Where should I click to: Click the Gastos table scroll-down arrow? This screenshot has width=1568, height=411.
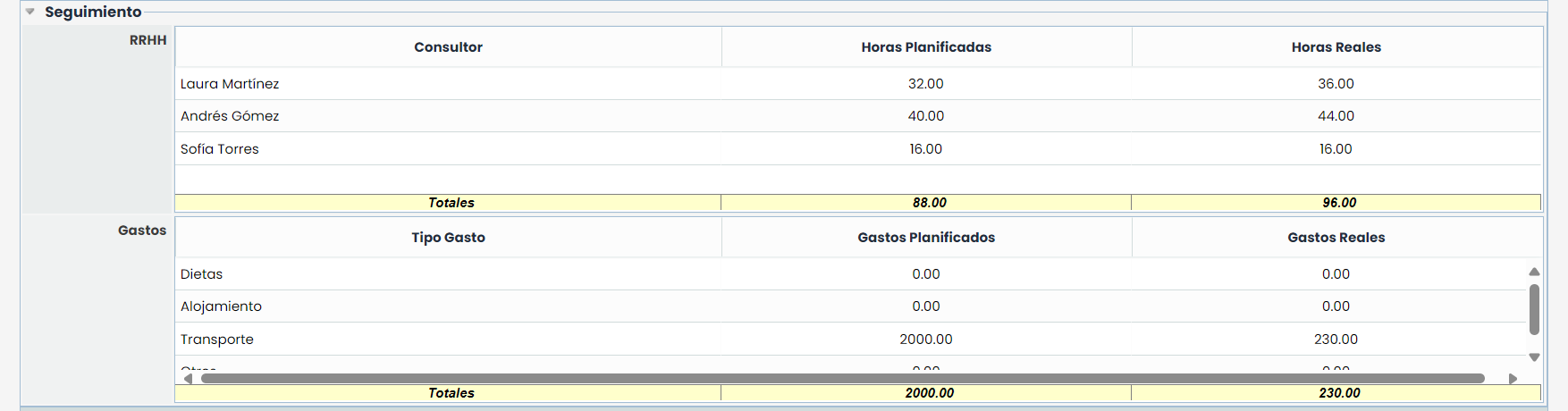[1534, 357]
